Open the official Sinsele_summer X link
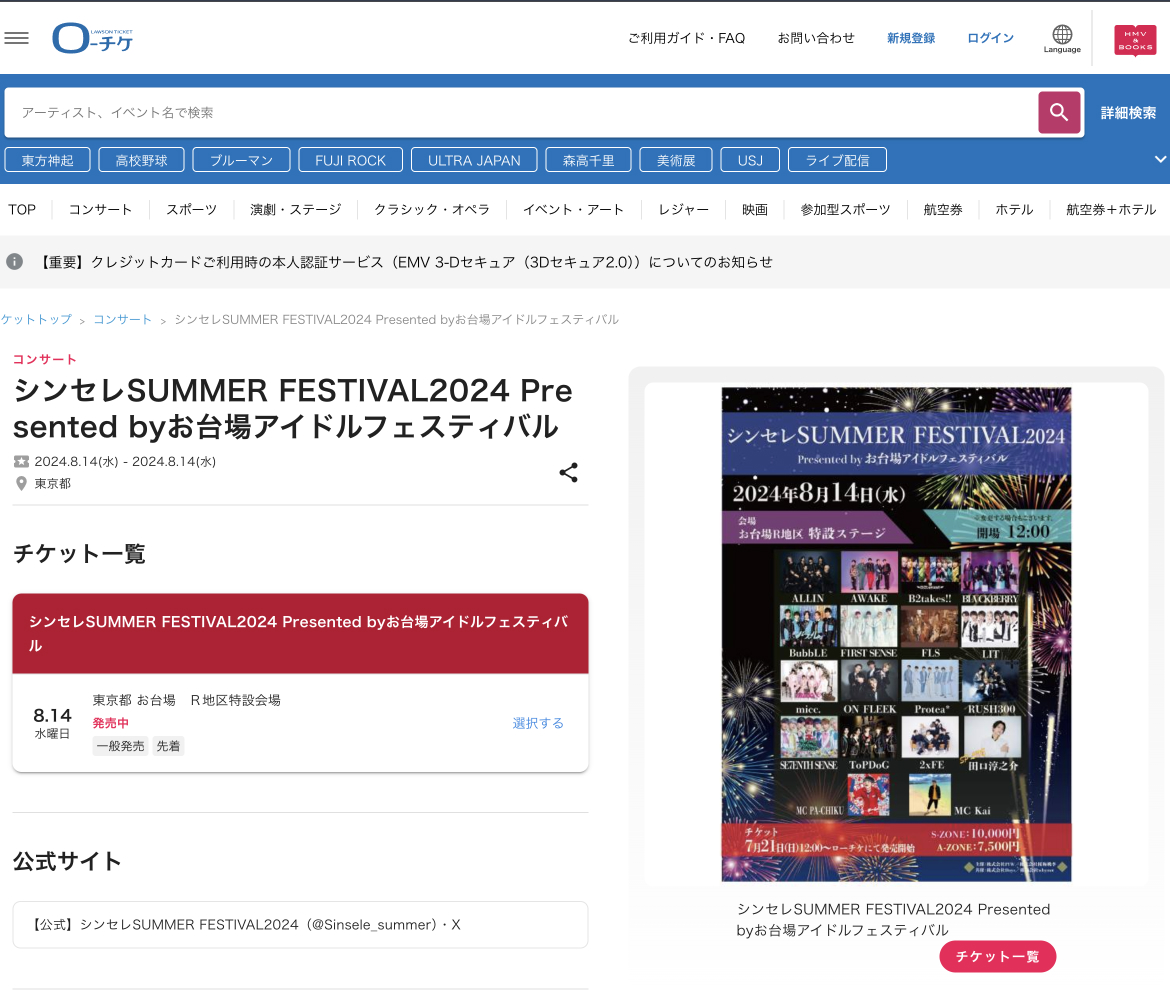The height and width of the screenshot is (994, 1170). point(300,925)
